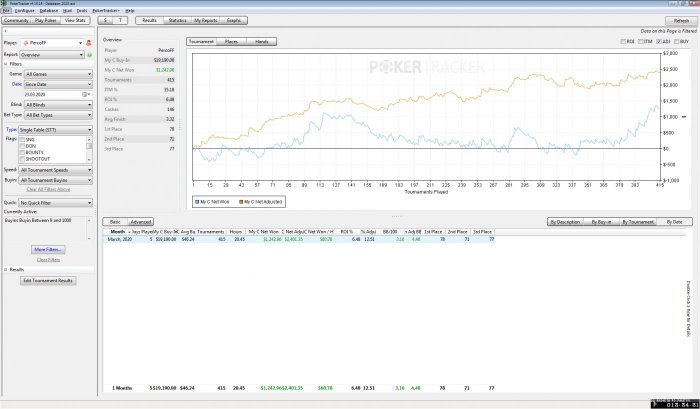Screen dimensions: 700x409
Task: Open the Player selection dropdown
Action: coord(52,43)
